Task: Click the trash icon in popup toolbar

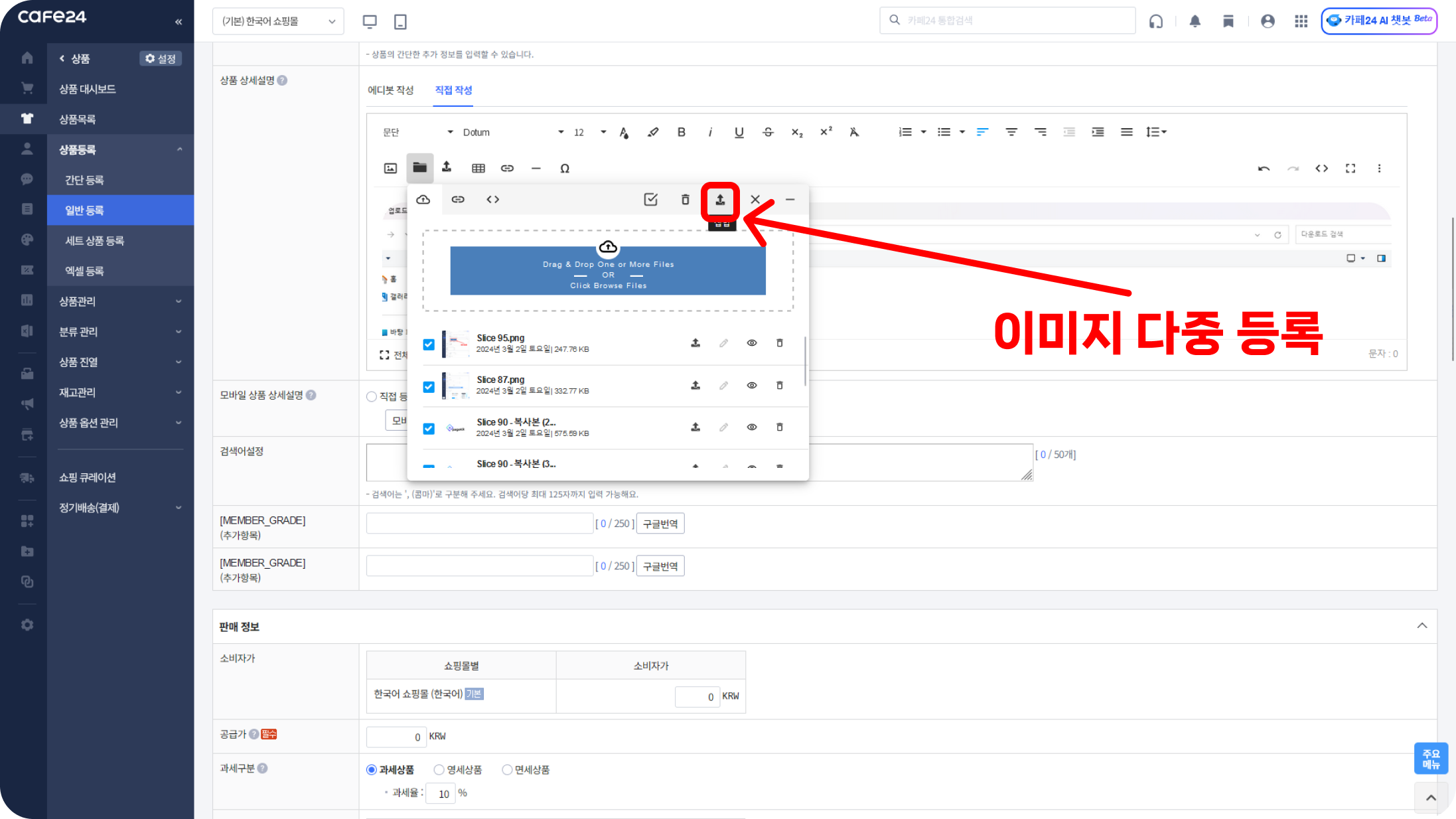Action: point(685,200)
